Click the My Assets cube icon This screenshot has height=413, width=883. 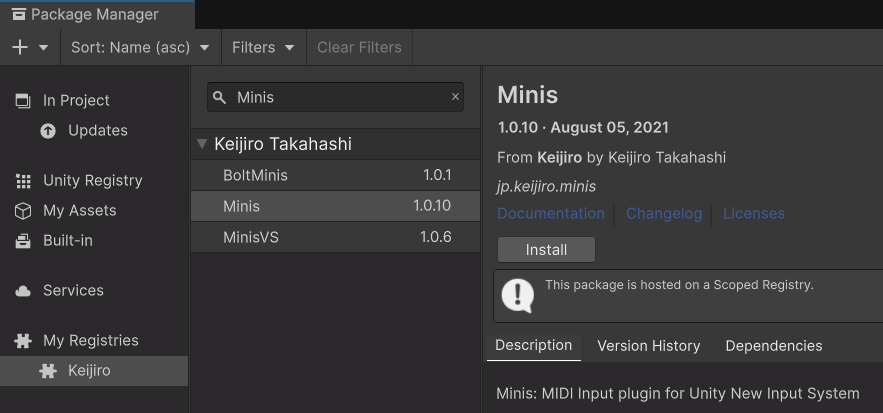point(23,211)
